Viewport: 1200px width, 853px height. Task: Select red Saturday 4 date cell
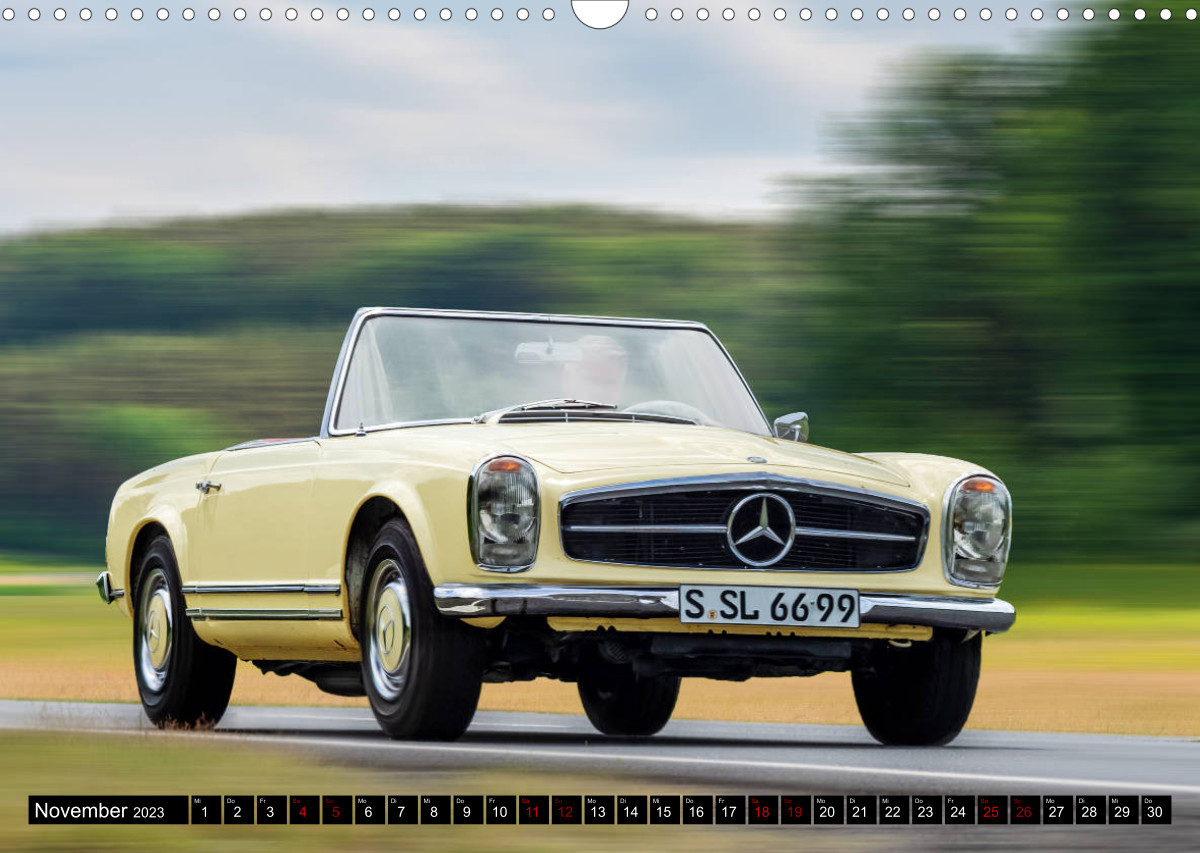(x=304, y=810)
